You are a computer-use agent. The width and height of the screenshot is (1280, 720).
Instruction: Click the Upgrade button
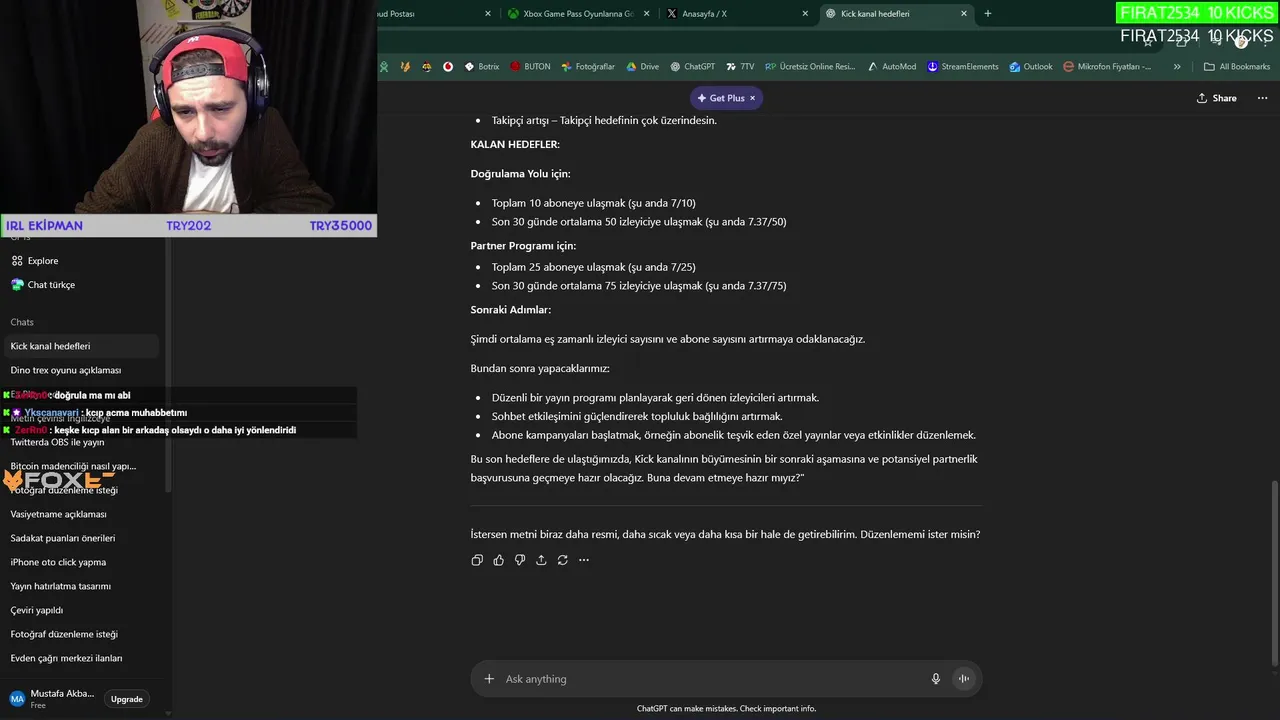tap(127, 699)
